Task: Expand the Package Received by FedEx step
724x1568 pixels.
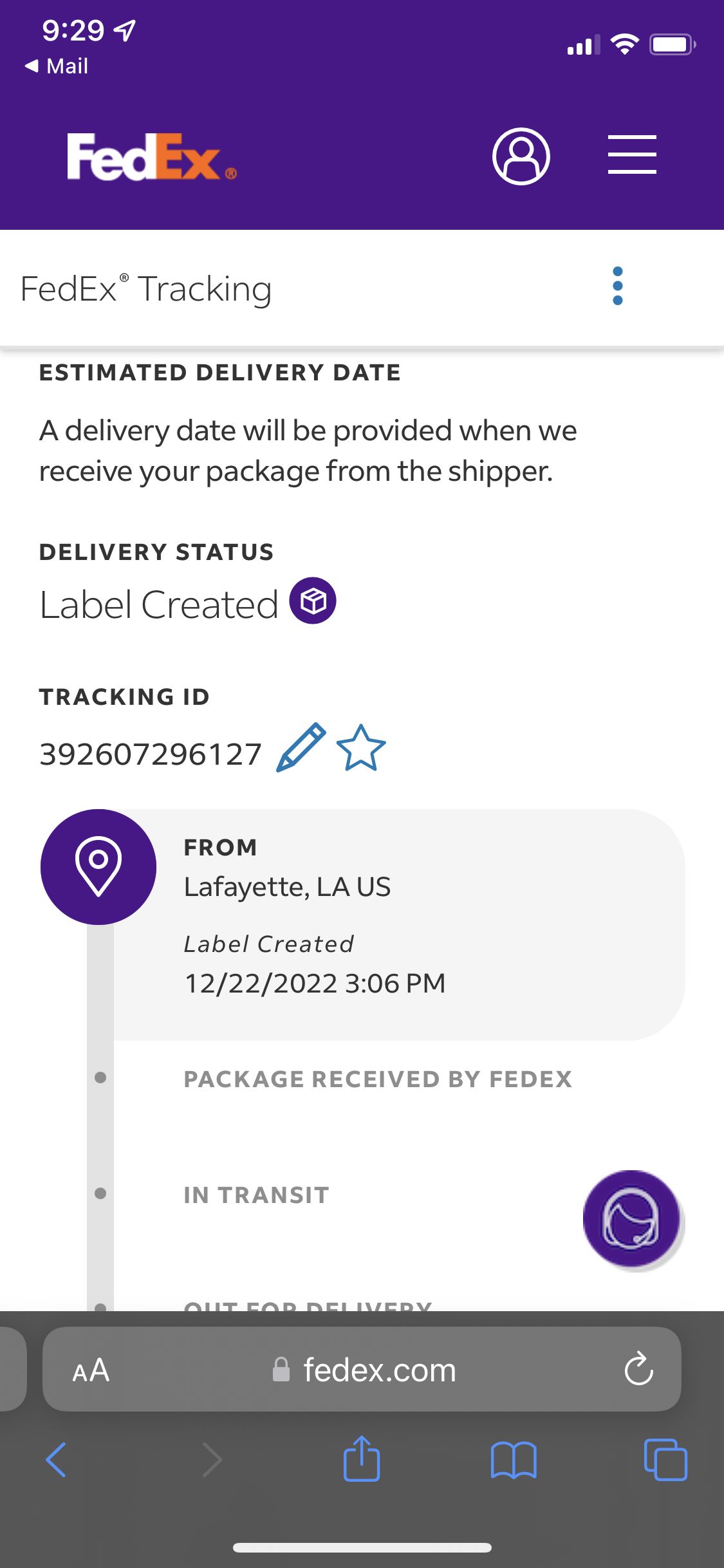Action: coord(378,1079)
